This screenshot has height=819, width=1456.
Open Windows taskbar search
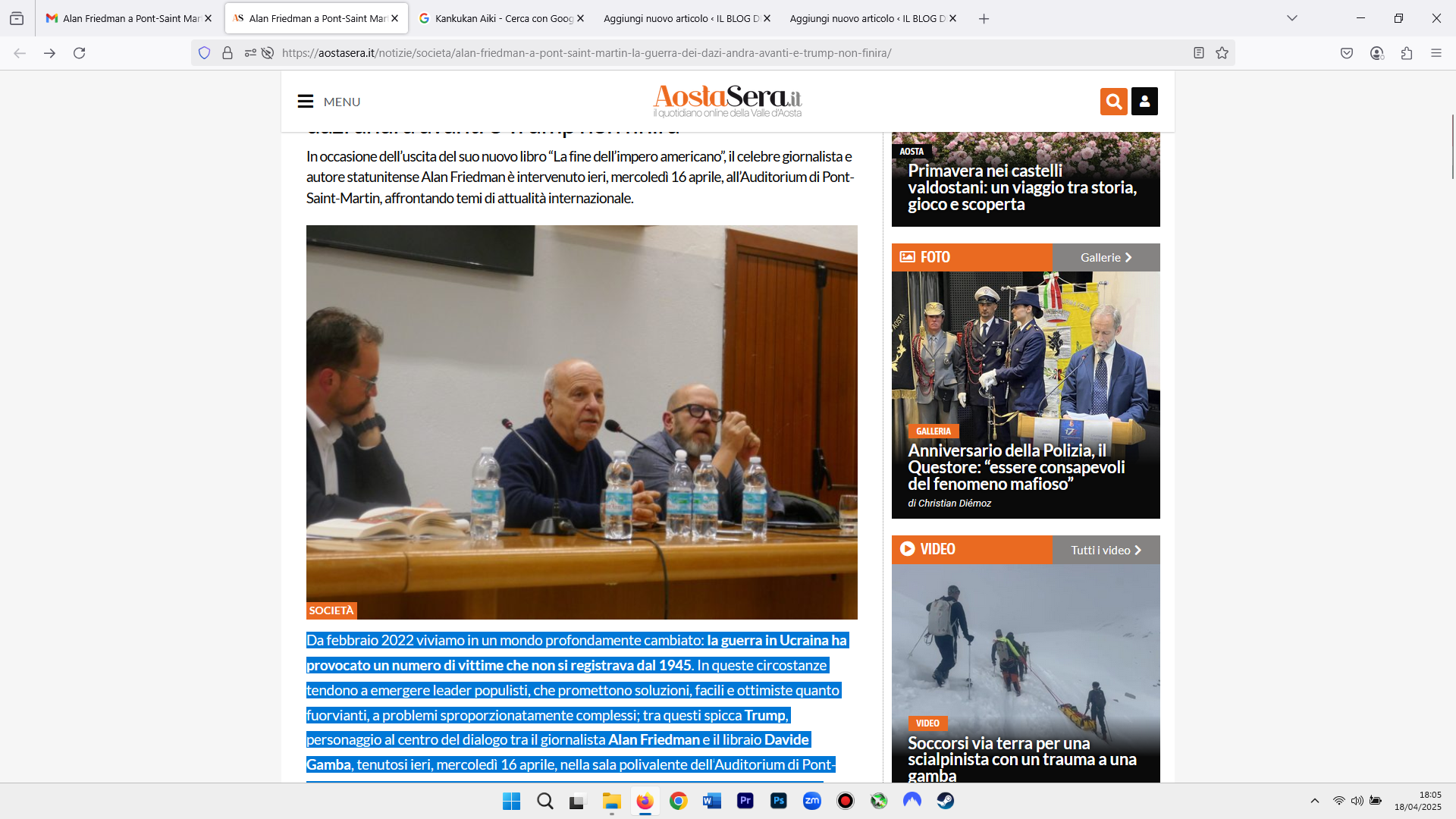(545, 801)
